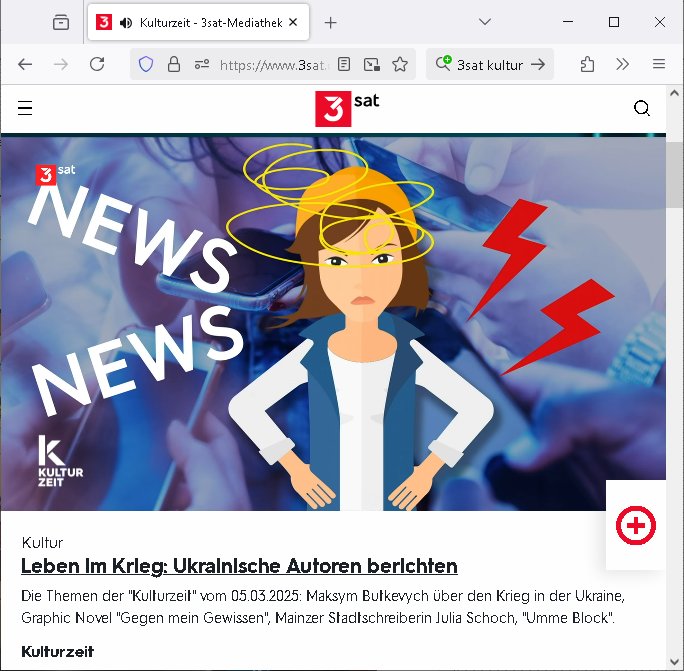Bookmark this page with the star icon
This screenshot has height=671, width=684.
(400, 64)
